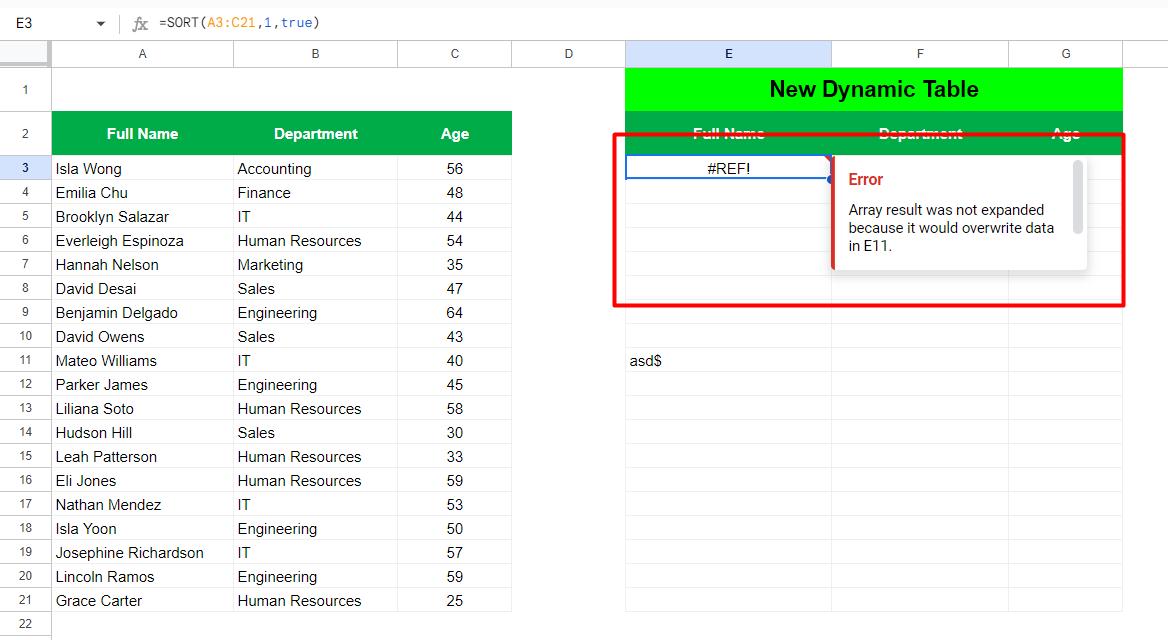
Task: Select row 1 header
Action: tap(25, 90)
